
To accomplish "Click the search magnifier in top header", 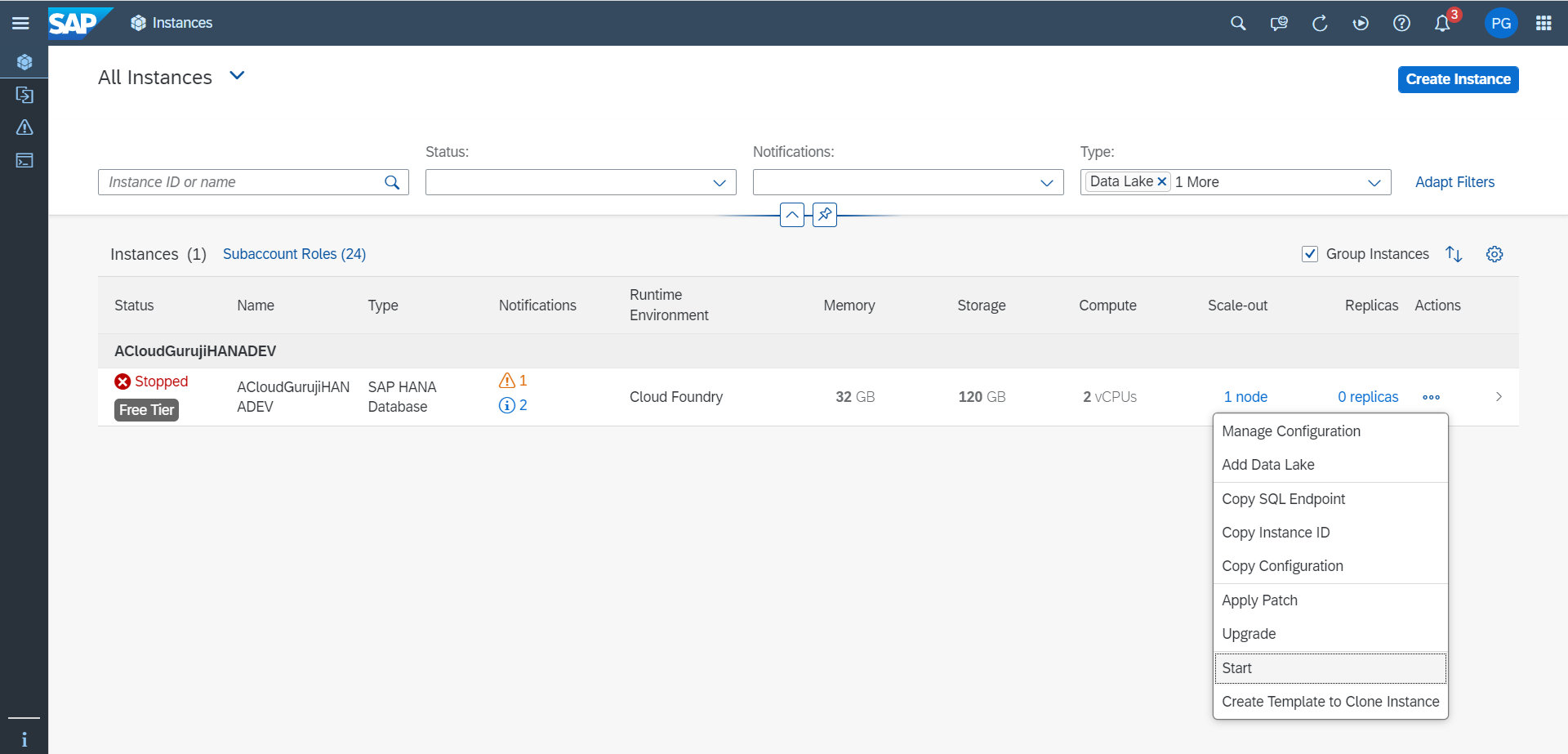I will point(1238,24).
